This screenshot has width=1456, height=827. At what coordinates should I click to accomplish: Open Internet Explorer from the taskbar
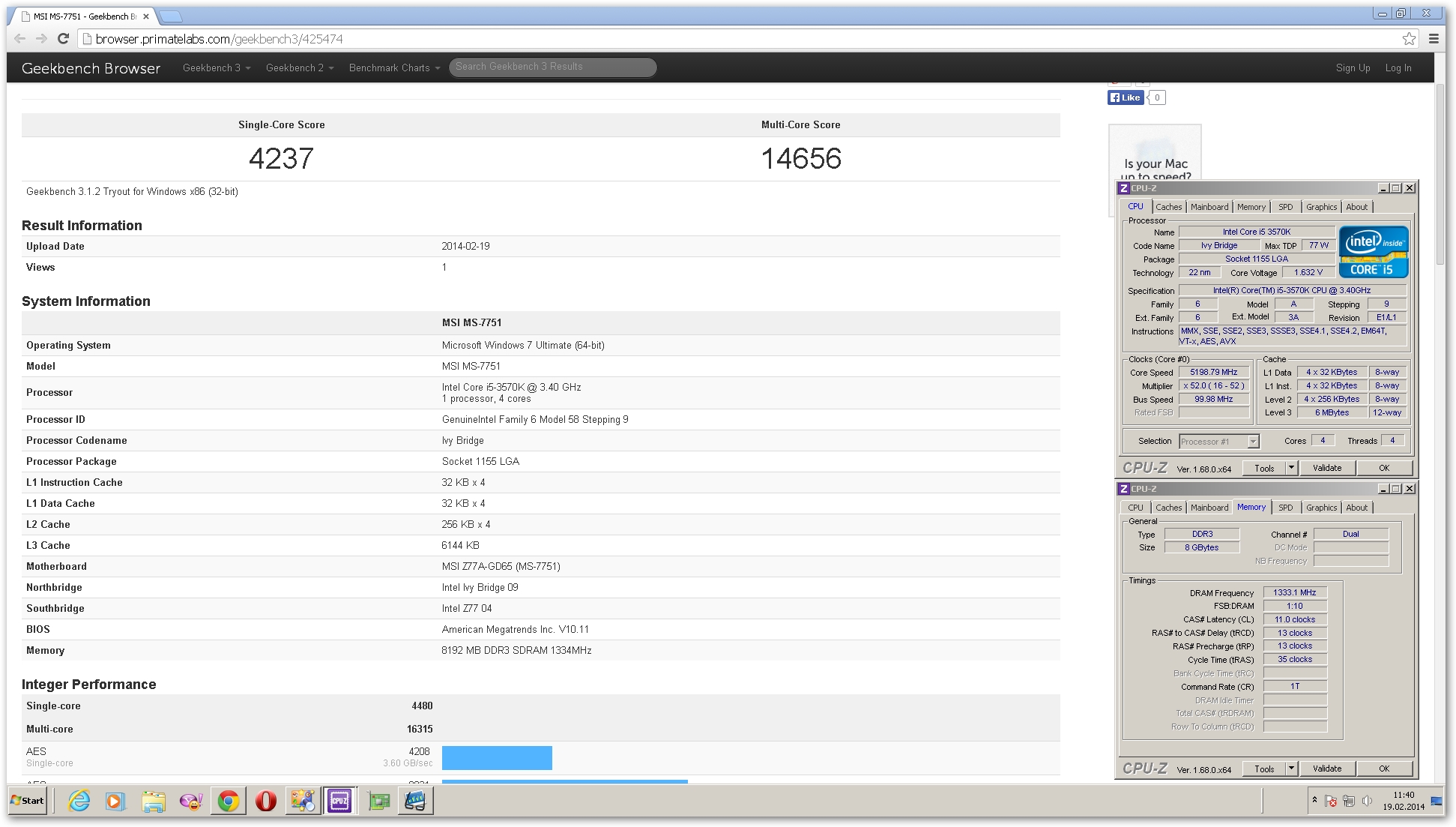(79, 801)
